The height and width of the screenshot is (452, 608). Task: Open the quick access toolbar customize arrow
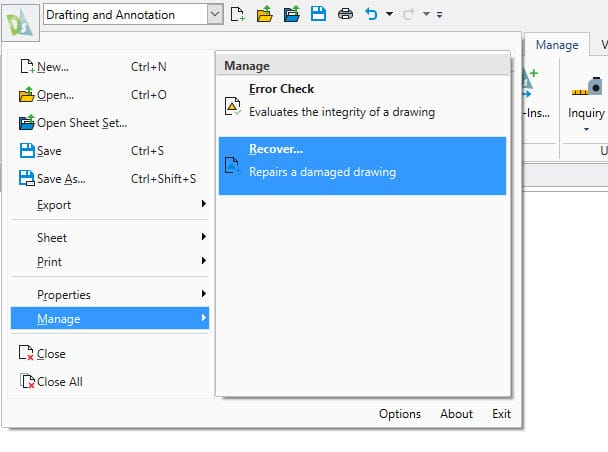click(x=440, y=15)
